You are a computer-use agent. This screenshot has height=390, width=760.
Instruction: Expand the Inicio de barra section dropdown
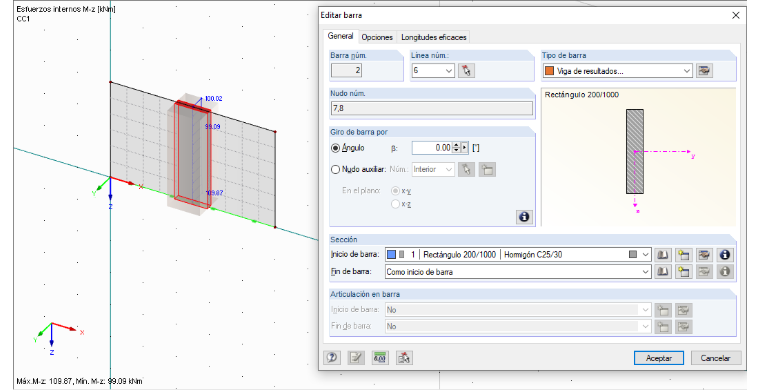pyautogui.click(x=646, y=255)
